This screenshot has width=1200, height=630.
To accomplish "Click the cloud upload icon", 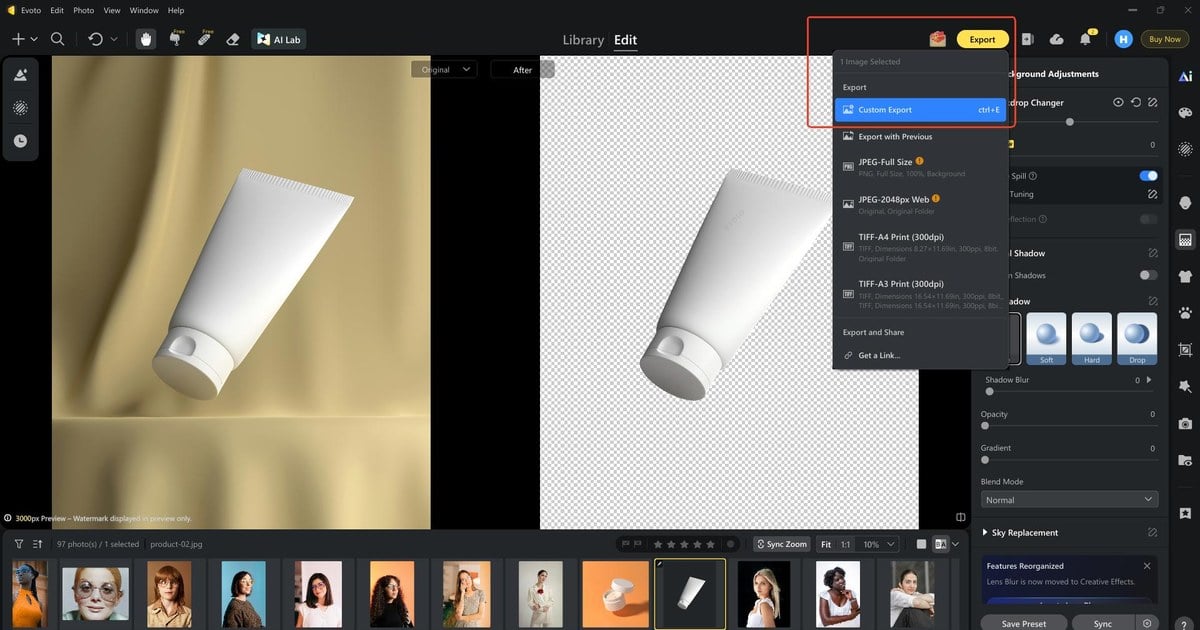I will pyautogui.click(x=1056, y=39).
